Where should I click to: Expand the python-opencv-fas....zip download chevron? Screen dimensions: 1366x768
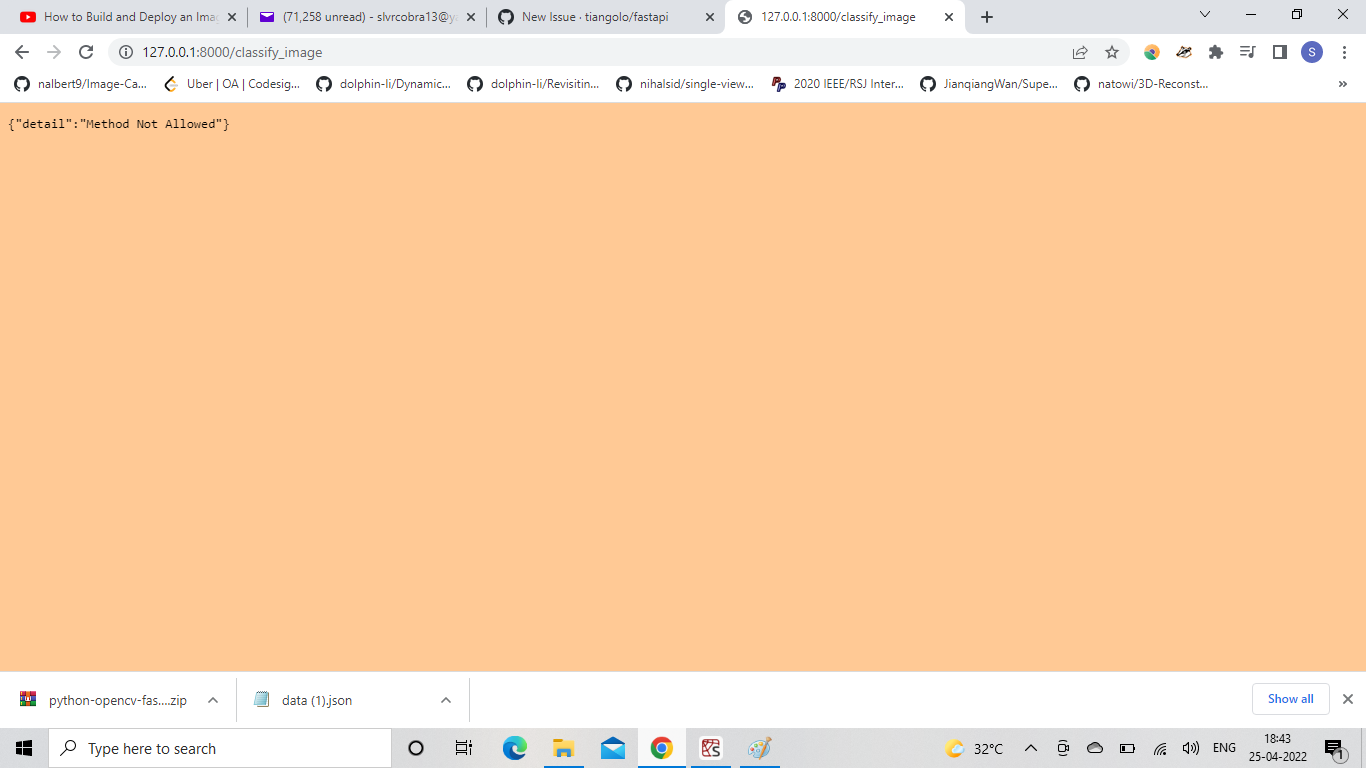(211, 700)
